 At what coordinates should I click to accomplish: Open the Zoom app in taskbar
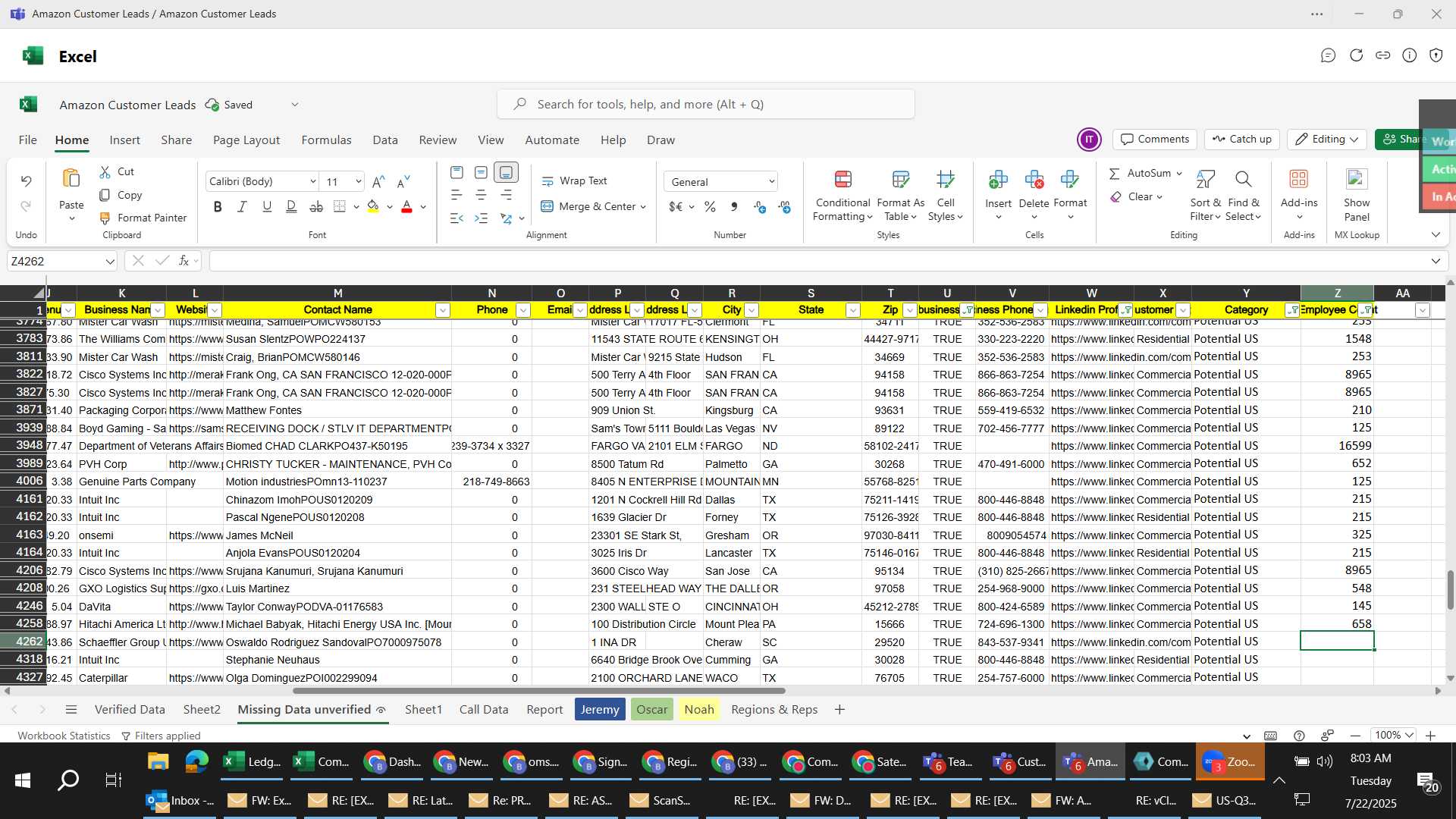tap(1230, 762)
